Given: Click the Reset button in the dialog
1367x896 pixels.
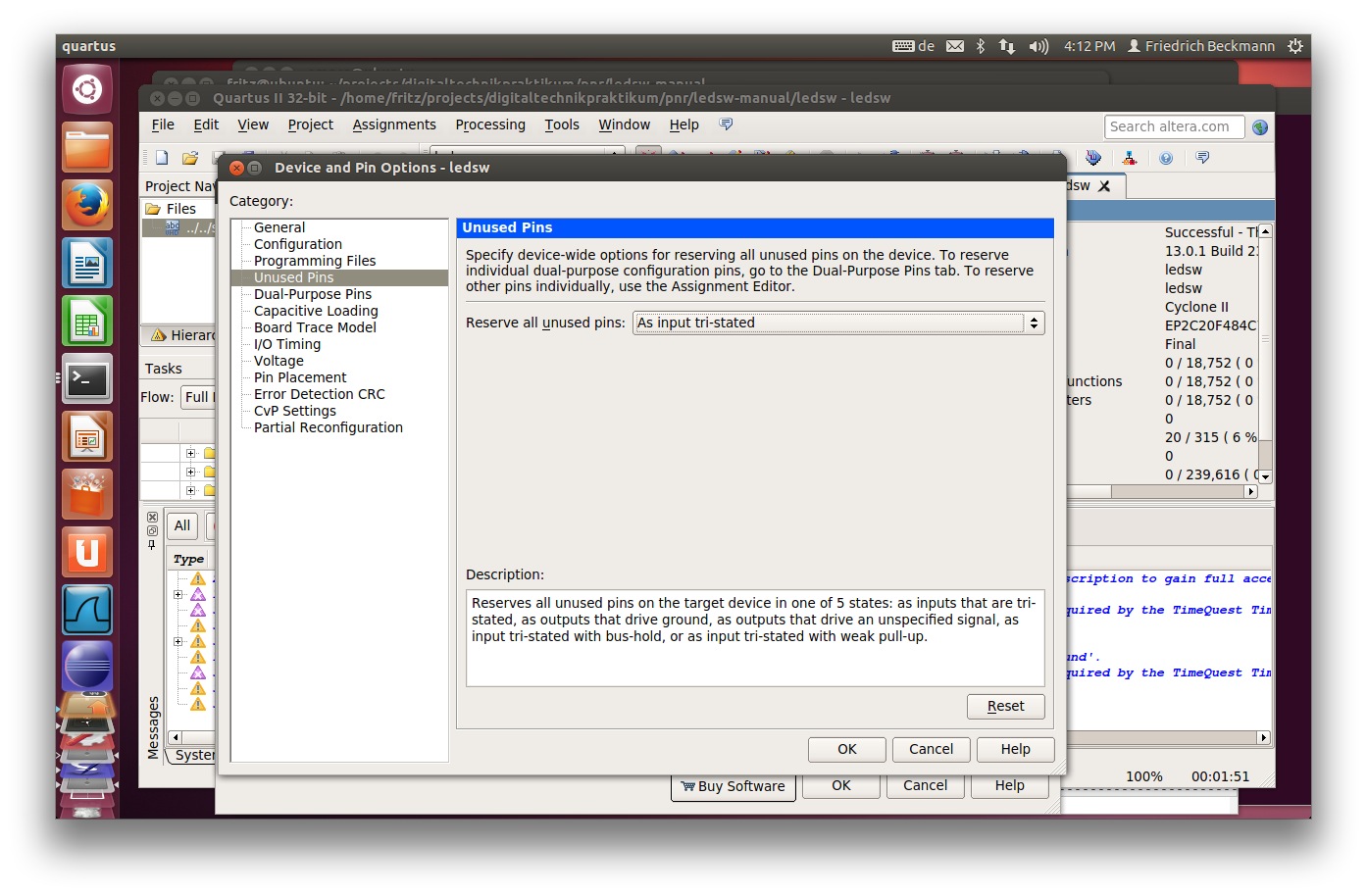Looking at the screenshot, I should pyautogui.click(x=1005, y=706).
